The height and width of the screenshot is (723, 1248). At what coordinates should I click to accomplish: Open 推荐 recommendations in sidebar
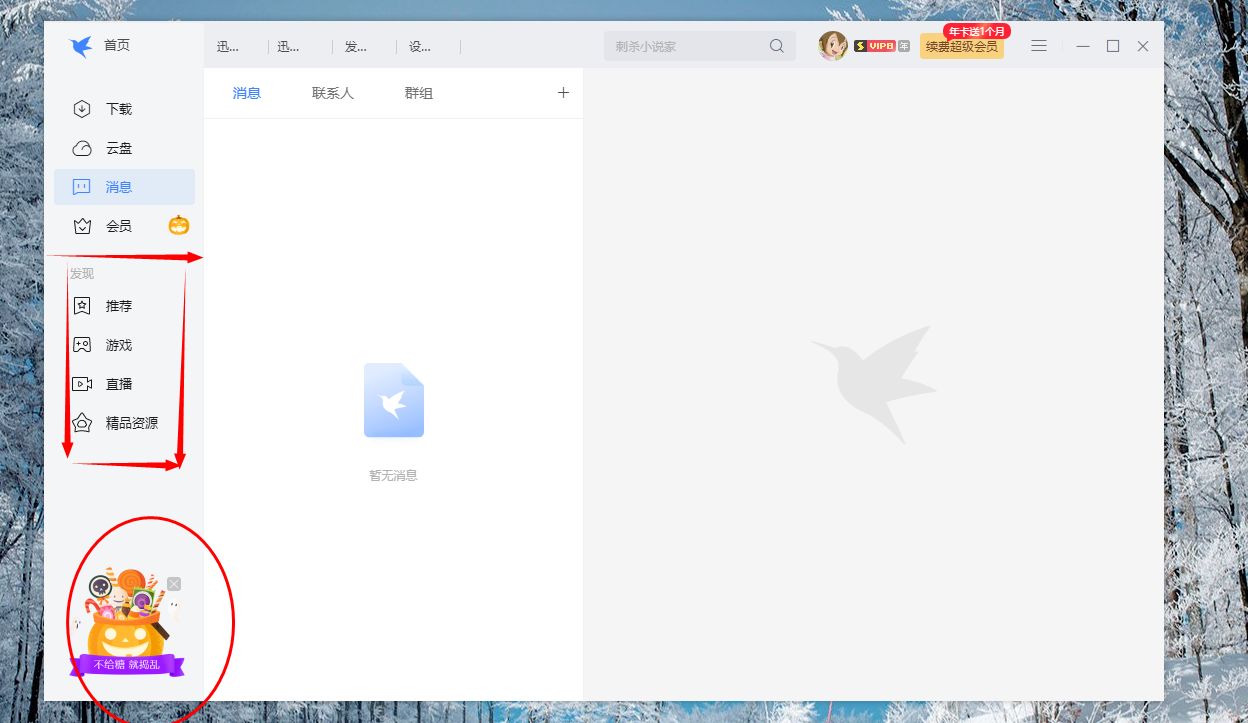click(x=118, y=306)
